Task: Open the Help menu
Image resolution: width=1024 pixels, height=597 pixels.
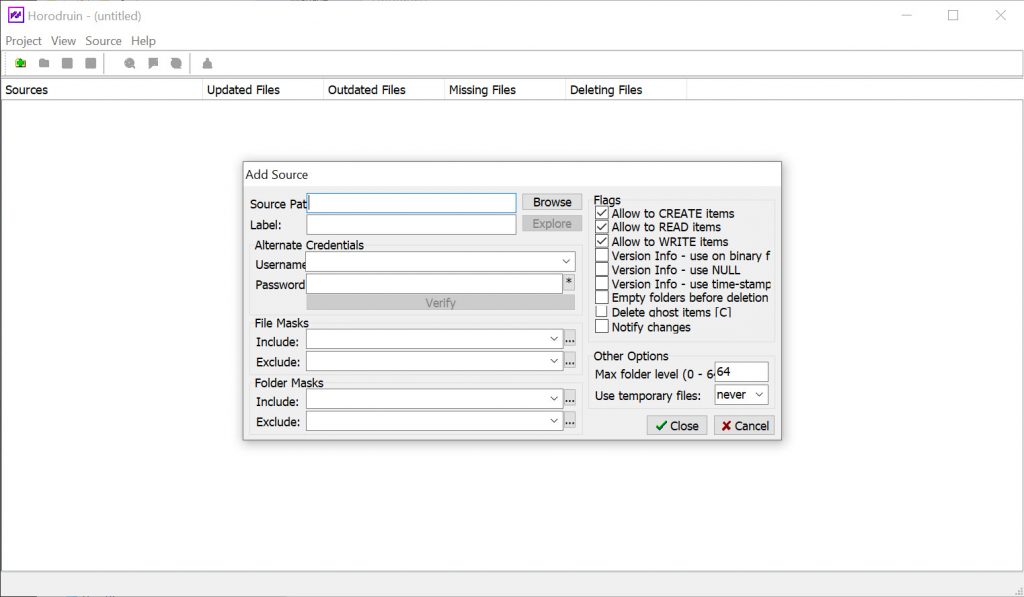Action: pos(143,40)
